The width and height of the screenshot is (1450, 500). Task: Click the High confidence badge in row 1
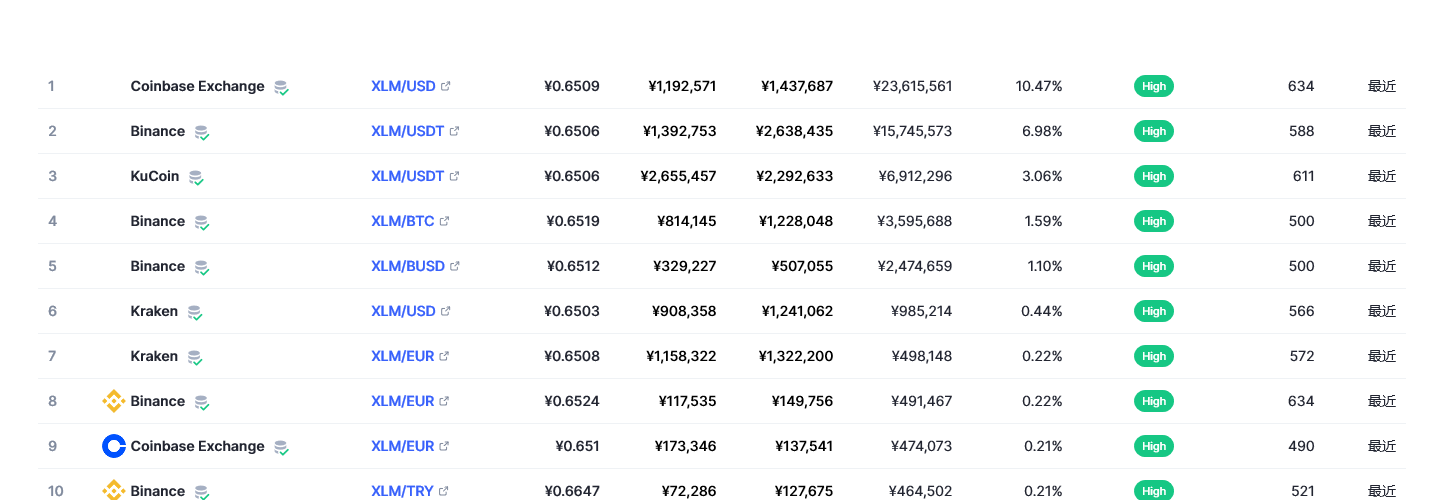pos(1154,86)
